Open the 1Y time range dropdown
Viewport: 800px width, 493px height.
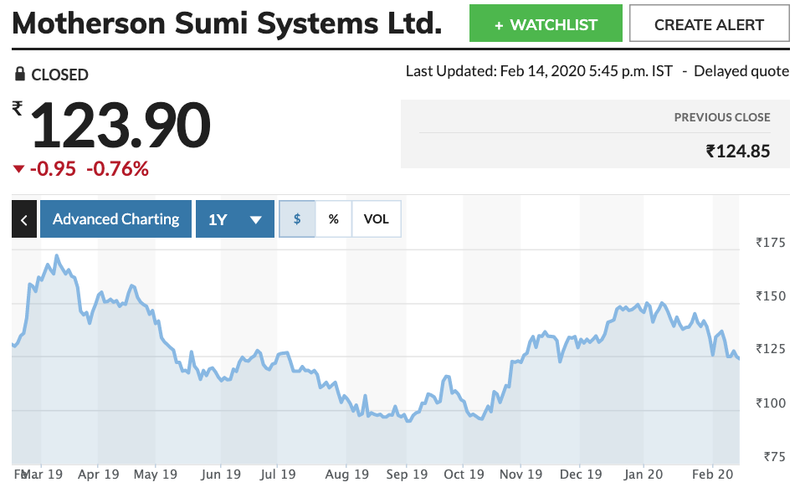(235, 219)
